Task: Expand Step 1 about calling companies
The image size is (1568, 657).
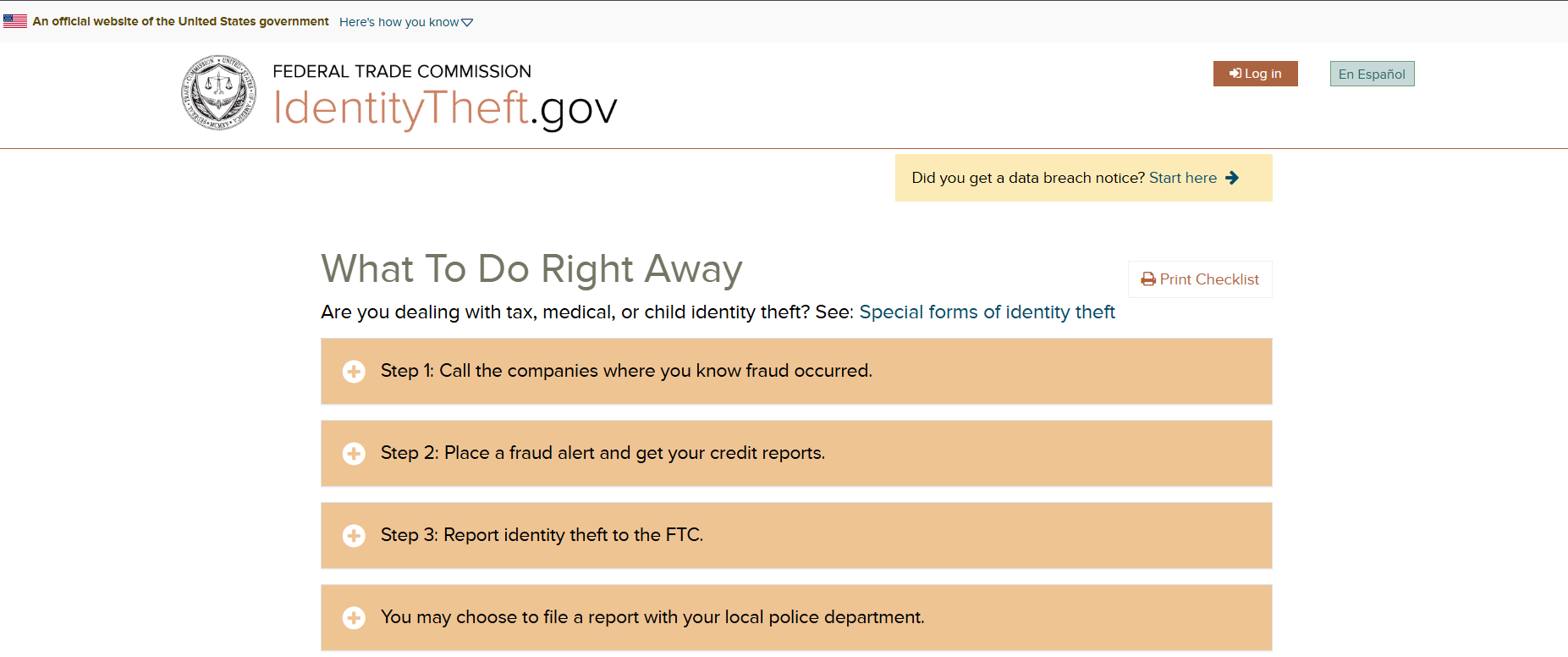Action: coord(626,371)
